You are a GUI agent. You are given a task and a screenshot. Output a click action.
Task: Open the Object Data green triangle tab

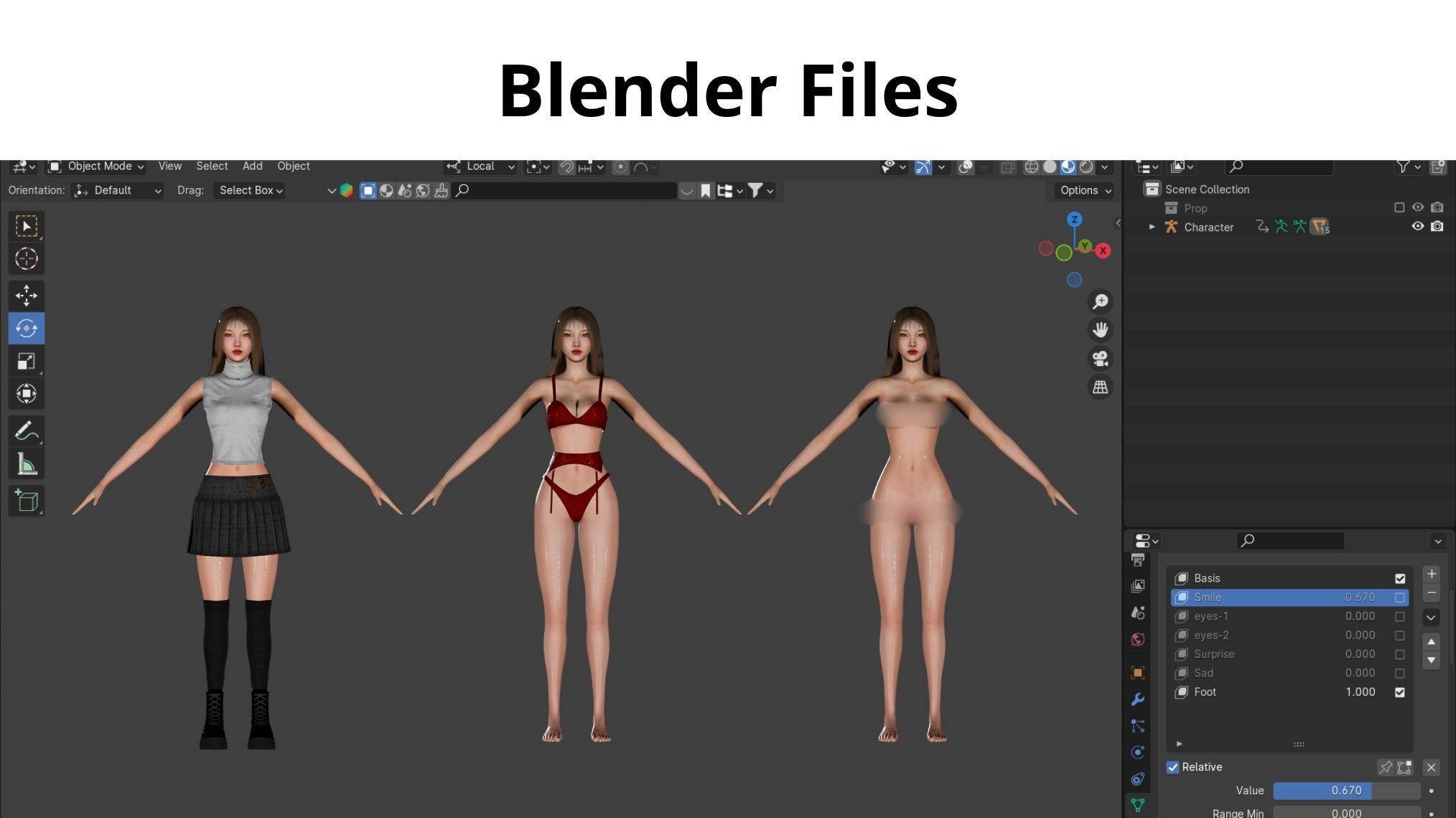1138,806
